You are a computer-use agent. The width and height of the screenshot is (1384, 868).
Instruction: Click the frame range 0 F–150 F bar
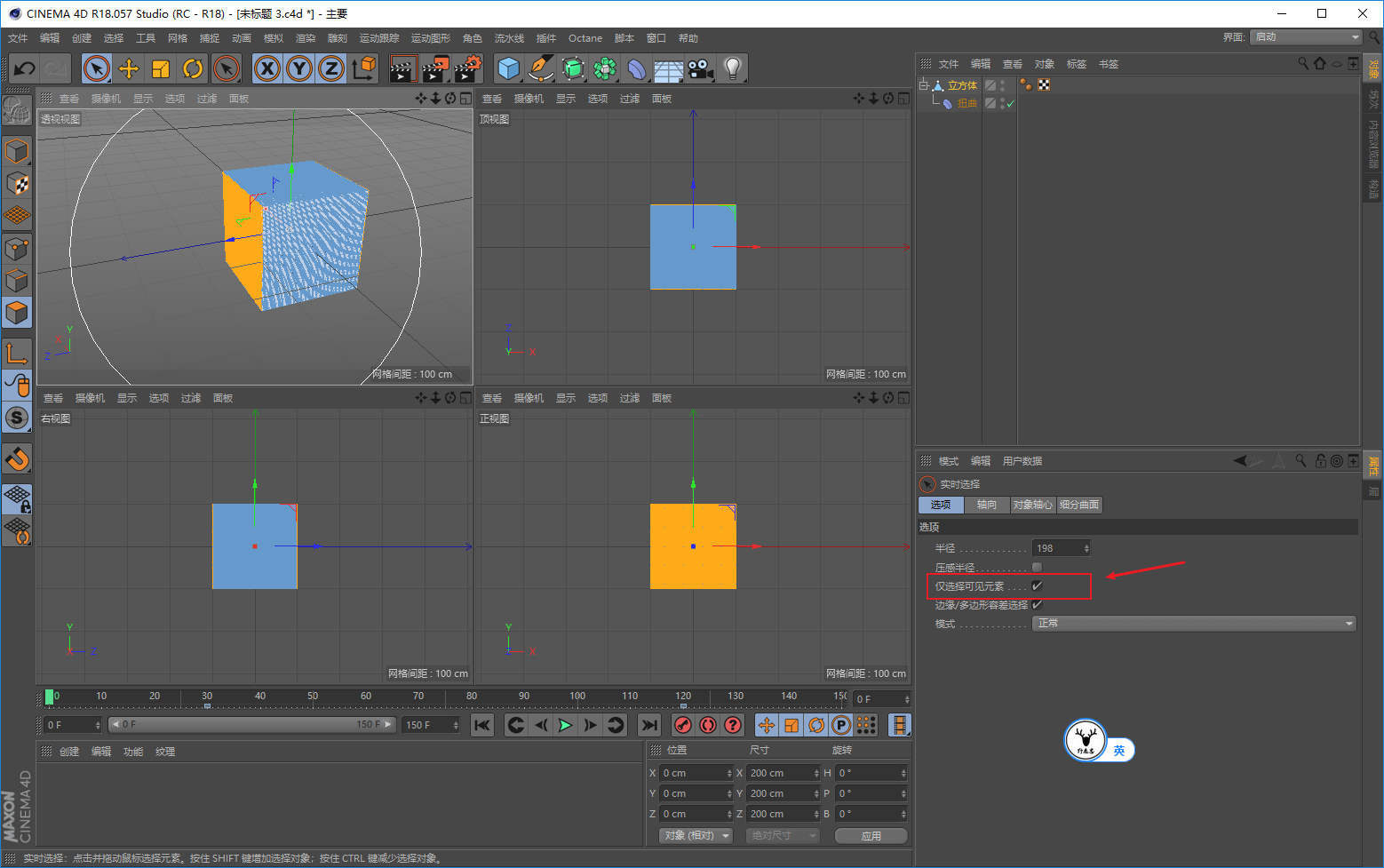251,725
